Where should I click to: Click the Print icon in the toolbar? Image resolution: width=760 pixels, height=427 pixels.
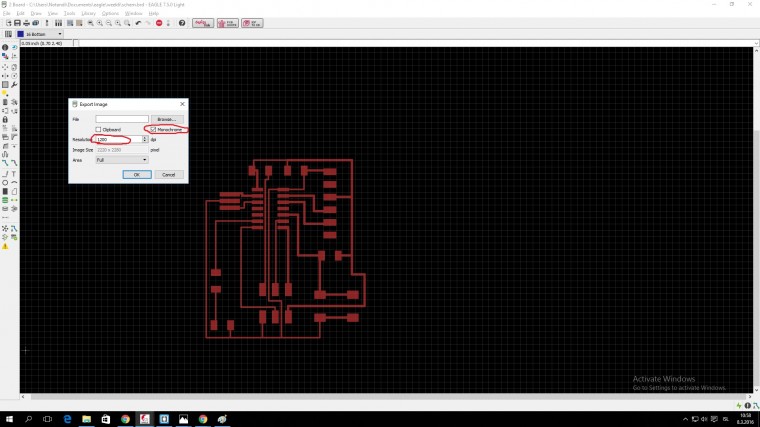point(26,23)
